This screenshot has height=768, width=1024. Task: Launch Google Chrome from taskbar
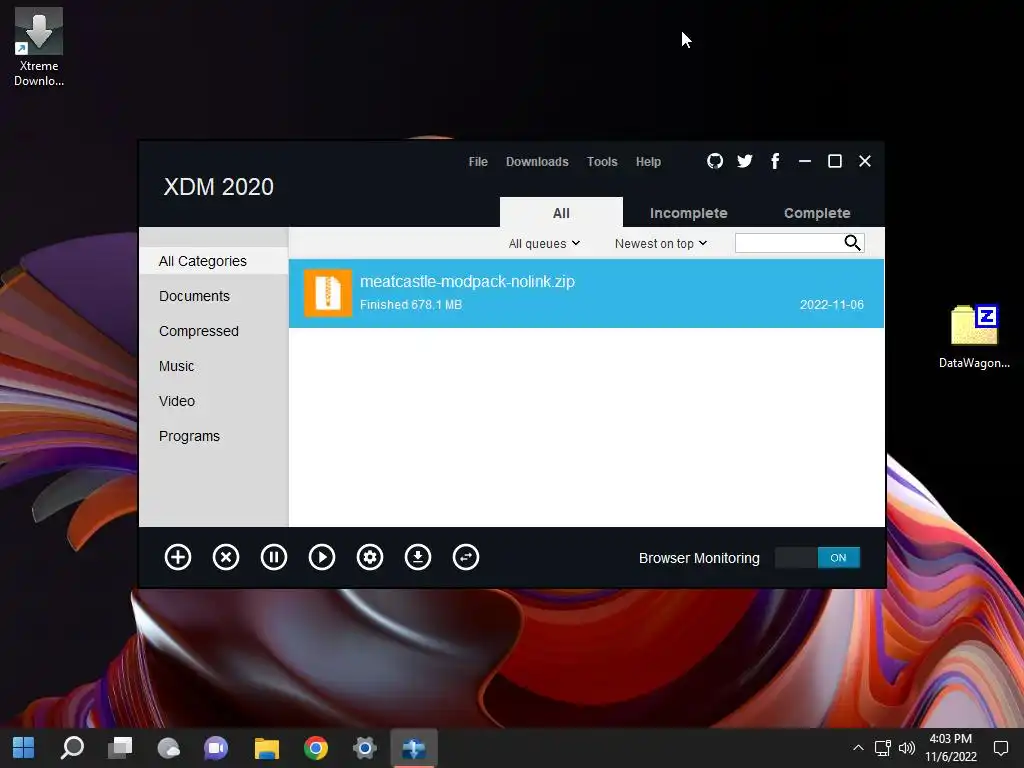tap(315, 748)
